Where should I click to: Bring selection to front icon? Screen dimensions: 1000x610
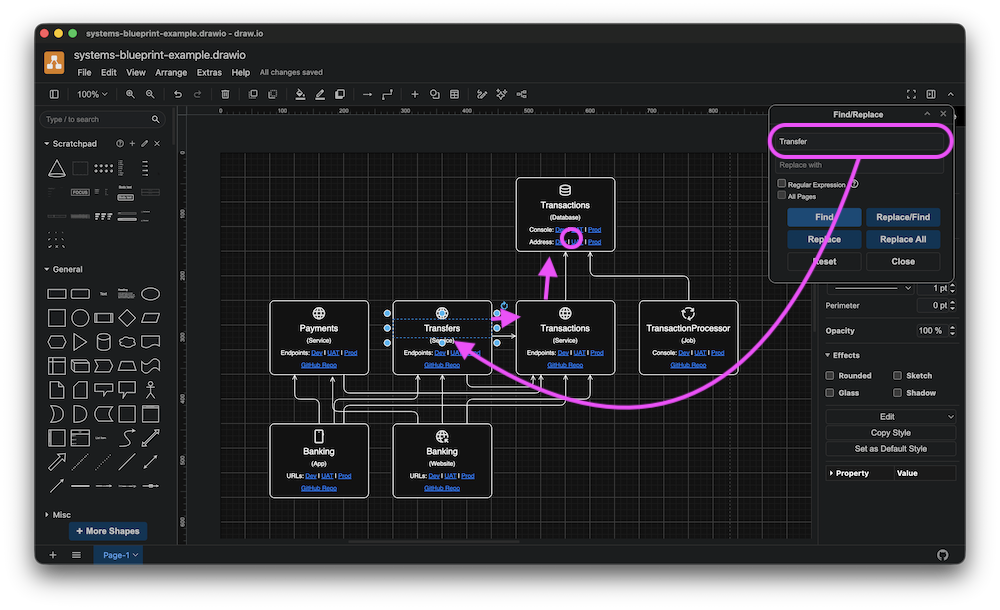click(x=253, y=94)
